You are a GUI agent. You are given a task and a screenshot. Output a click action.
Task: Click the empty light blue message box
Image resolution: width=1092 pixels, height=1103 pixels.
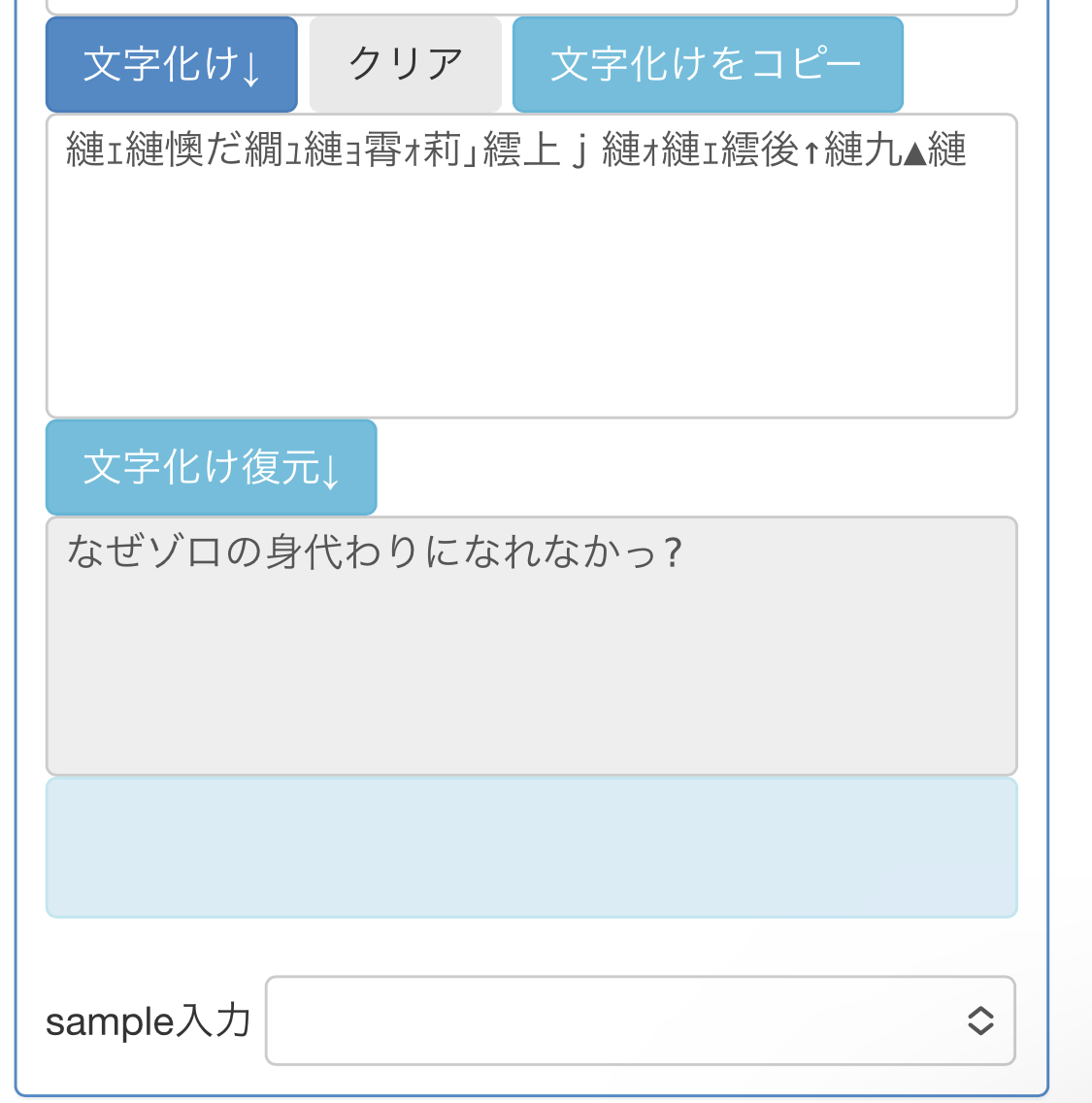pos(531,847)
